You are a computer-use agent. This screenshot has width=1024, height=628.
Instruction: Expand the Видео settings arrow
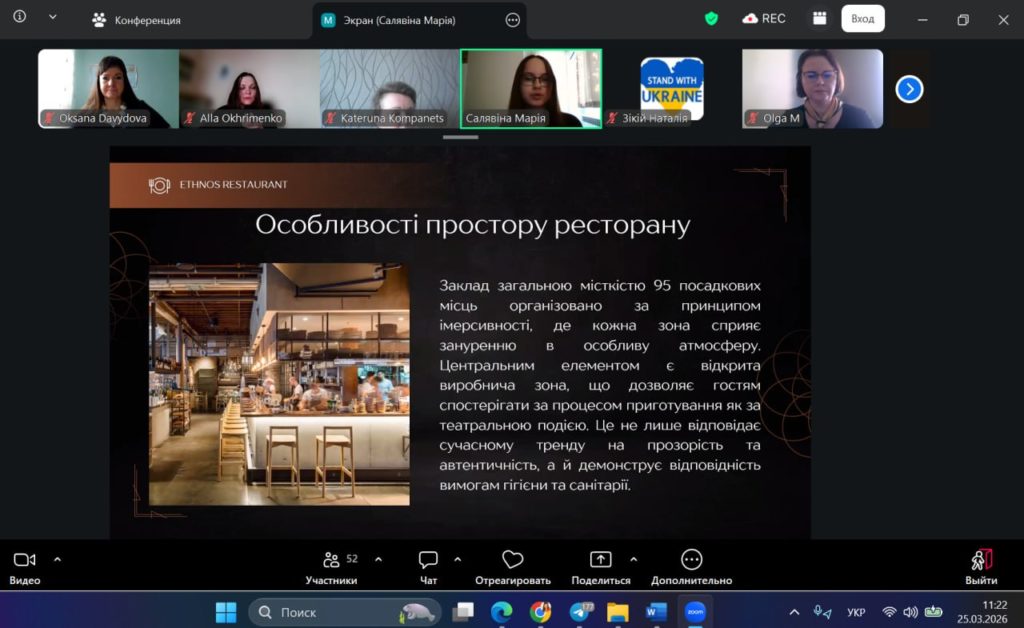click(x=57, y=559)
